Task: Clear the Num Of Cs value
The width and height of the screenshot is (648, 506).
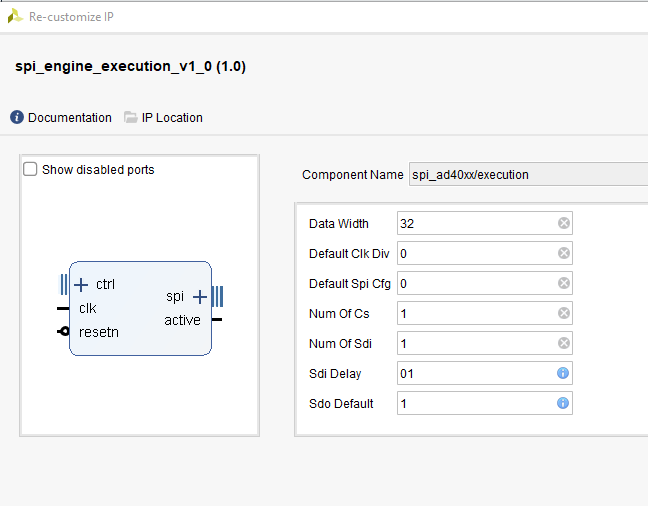Action: click(x=564, y=314)
